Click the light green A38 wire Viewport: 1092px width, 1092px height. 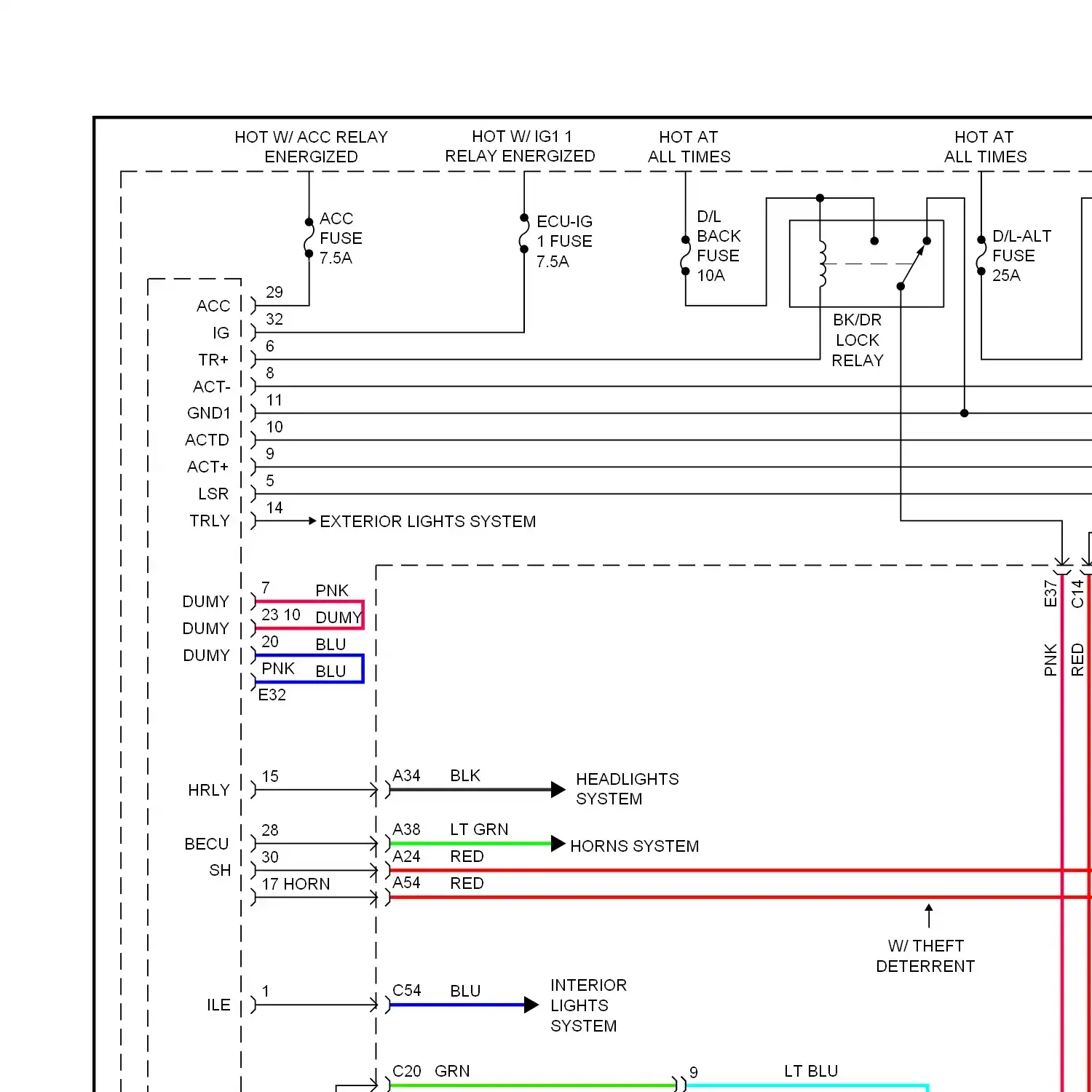point(470,844)
